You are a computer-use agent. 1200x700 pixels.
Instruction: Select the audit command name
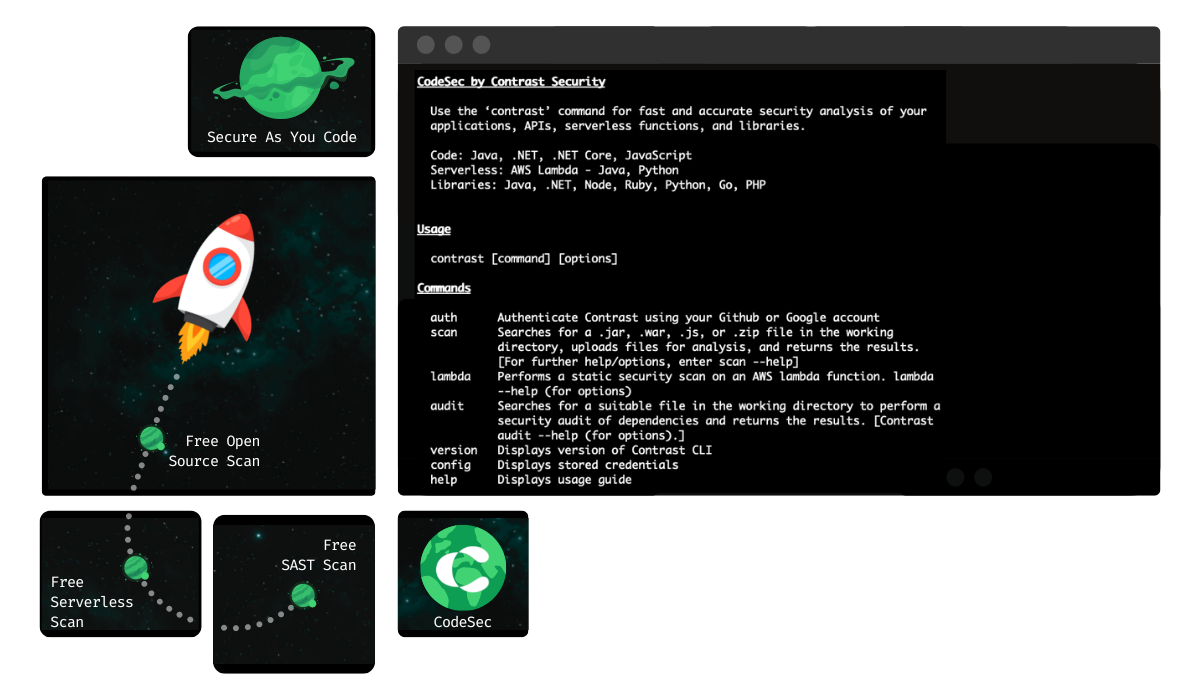tap(447, 406)
